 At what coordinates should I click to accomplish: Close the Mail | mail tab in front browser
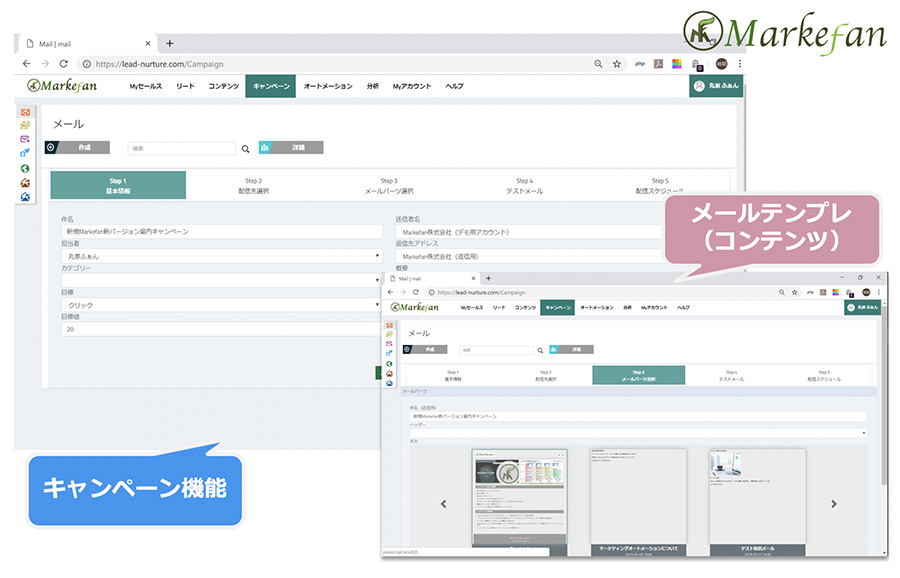point(474,278)
